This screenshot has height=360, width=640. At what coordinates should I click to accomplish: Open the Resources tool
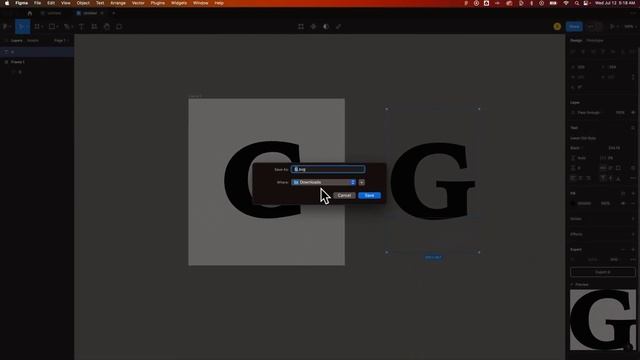click(94, 27)
